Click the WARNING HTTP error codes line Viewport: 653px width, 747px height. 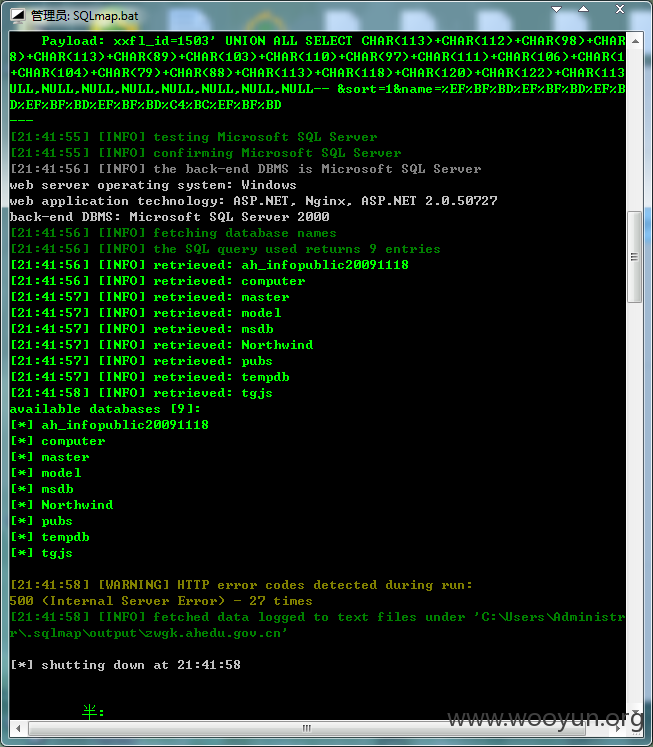(241, 585)
